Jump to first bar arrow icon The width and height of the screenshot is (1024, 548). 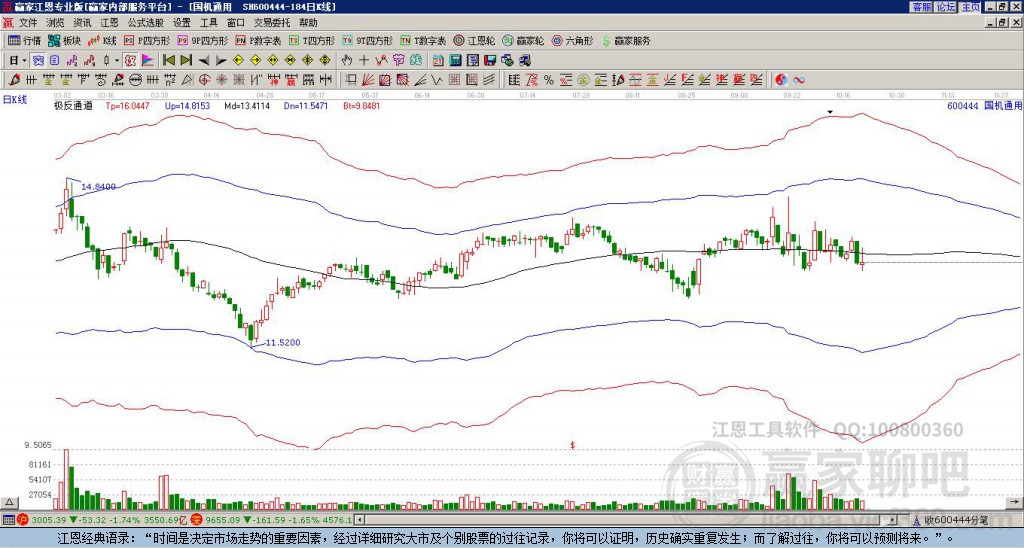click(168, 61)
